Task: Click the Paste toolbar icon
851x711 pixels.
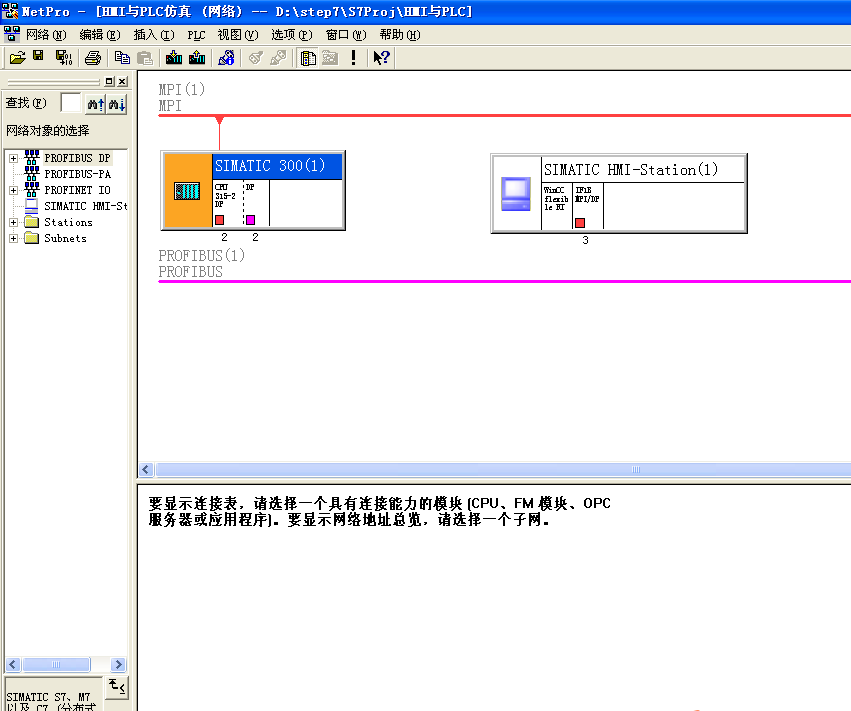Action: [x=144, y=58]
